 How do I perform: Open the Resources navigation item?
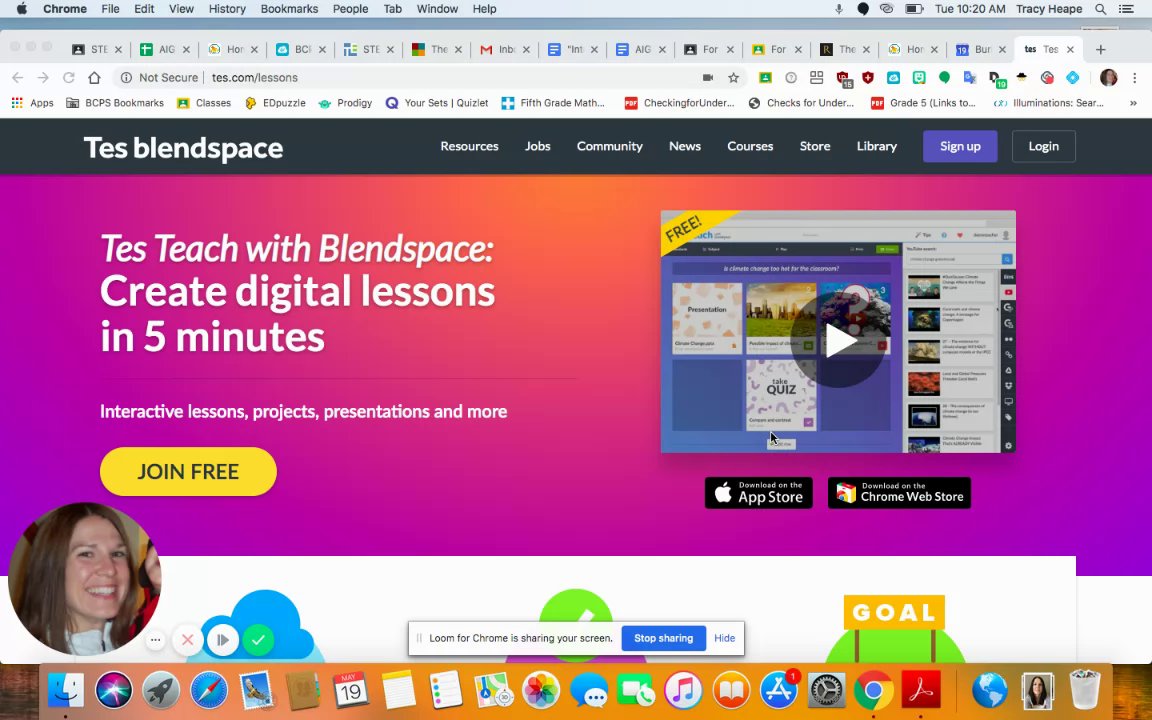point(469,146)
